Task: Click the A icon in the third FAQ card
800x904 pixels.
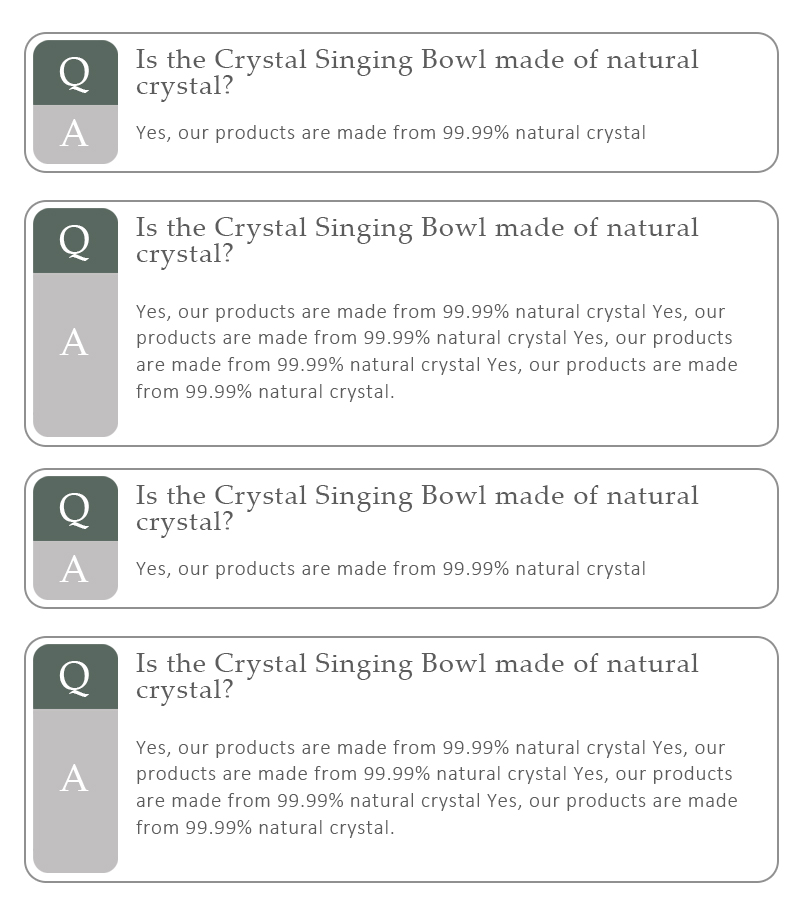Action: pyautogui.click(x=76, y=570)
